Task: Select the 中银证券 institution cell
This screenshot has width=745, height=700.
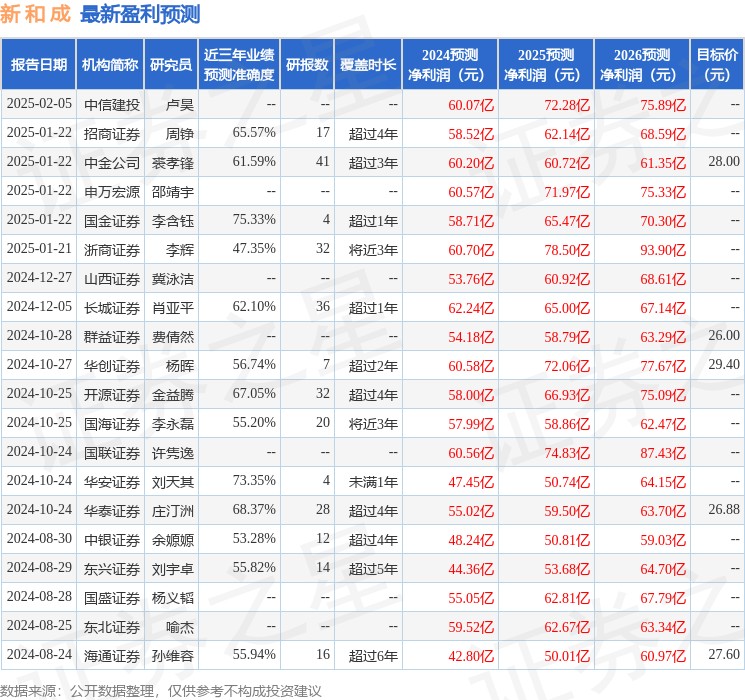Action: 112,540
